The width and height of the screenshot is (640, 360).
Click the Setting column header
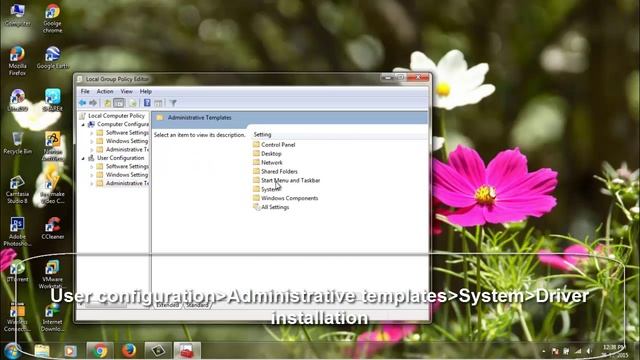262,135
